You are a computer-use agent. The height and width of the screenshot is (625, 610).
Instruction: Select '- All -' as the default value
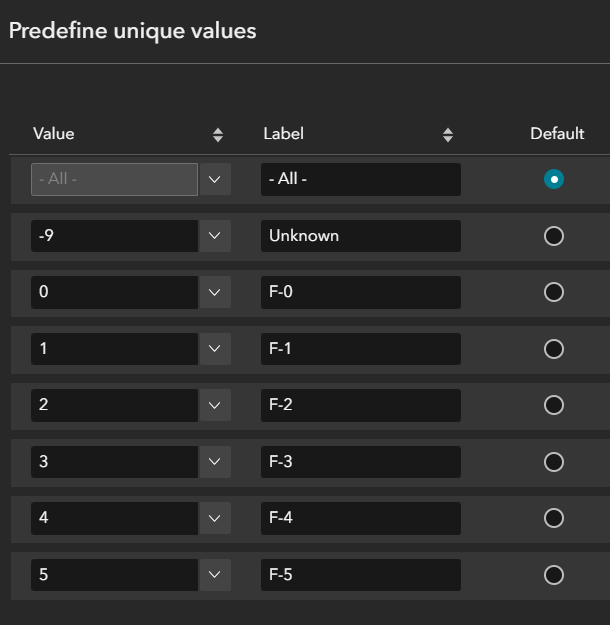[553, 179]
